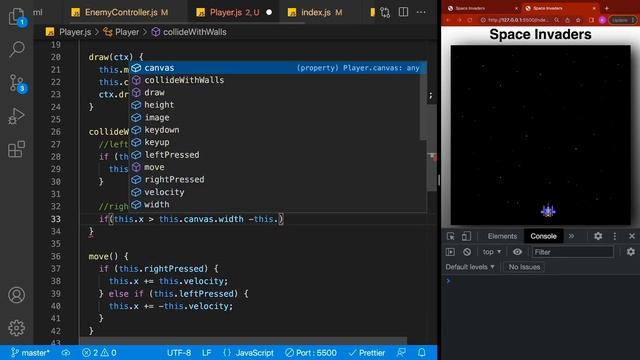Open the feedback icon in status bar
The height and width of the screenshot is (360, 640).
click(x=402, y=353)
